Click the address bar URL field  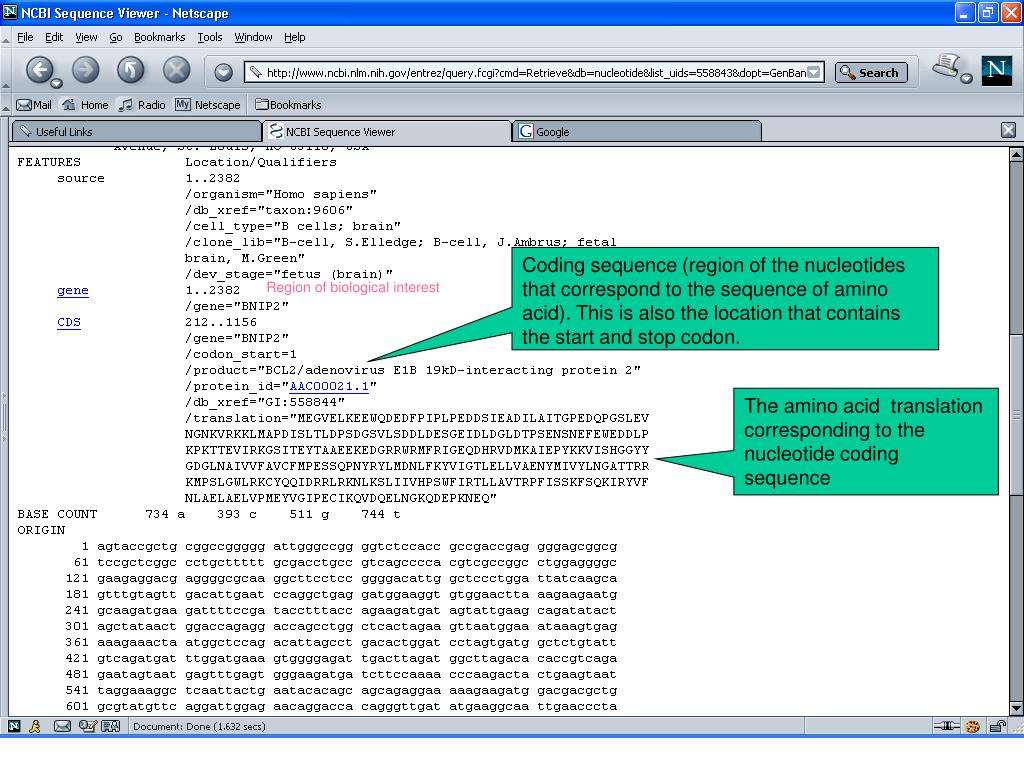[534, 72]
